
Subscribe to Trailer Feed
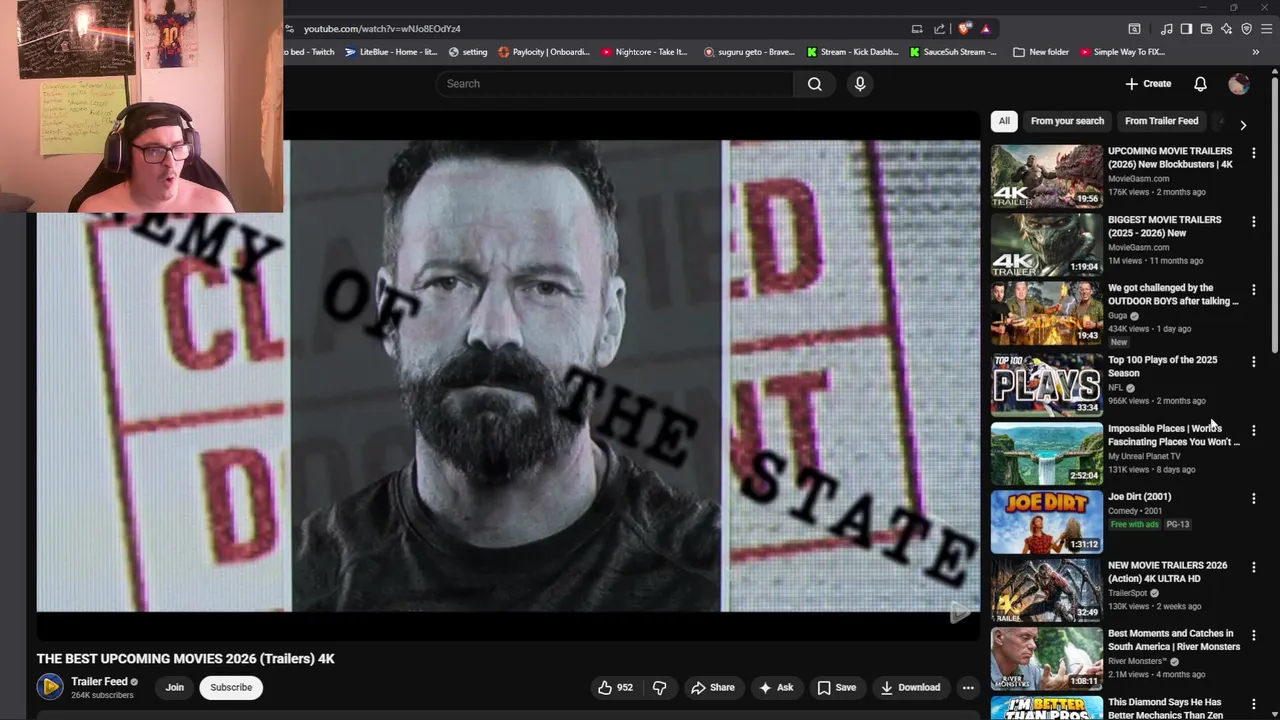coord(231,688)
